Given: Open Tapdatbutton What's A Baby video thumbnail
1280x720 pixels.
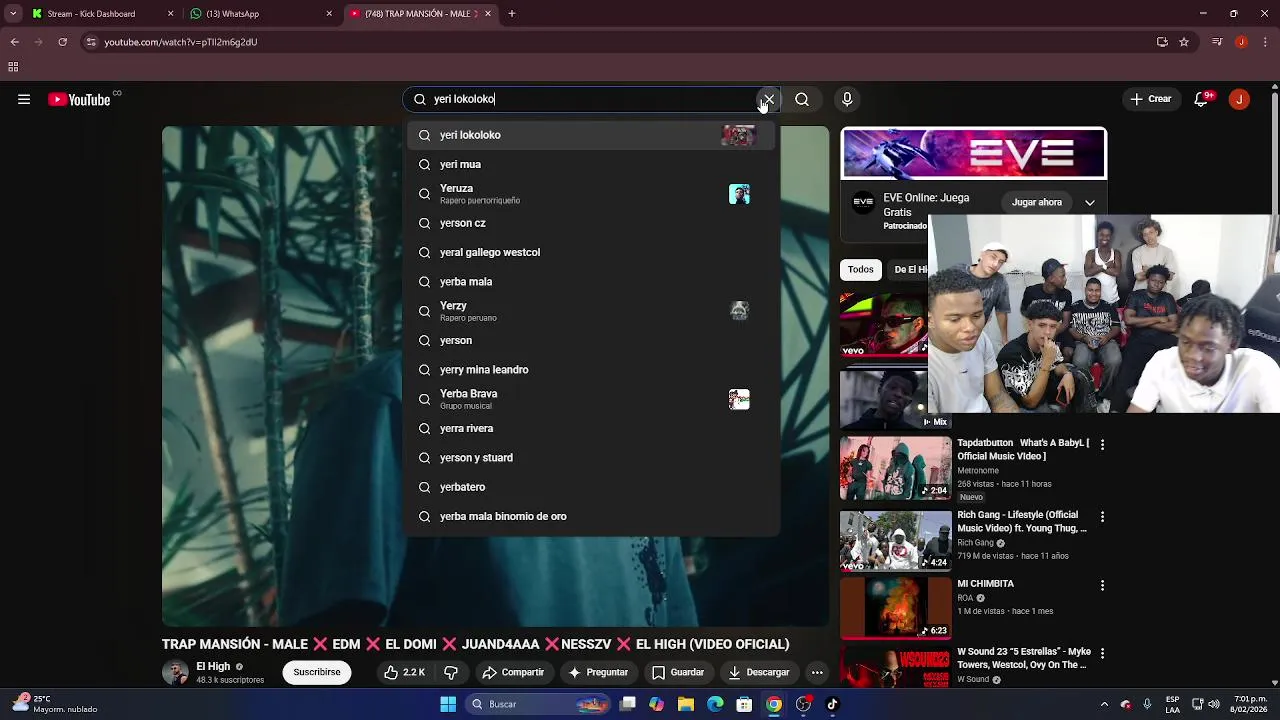Looking at the screenshot, I should [x=896, y=468].
